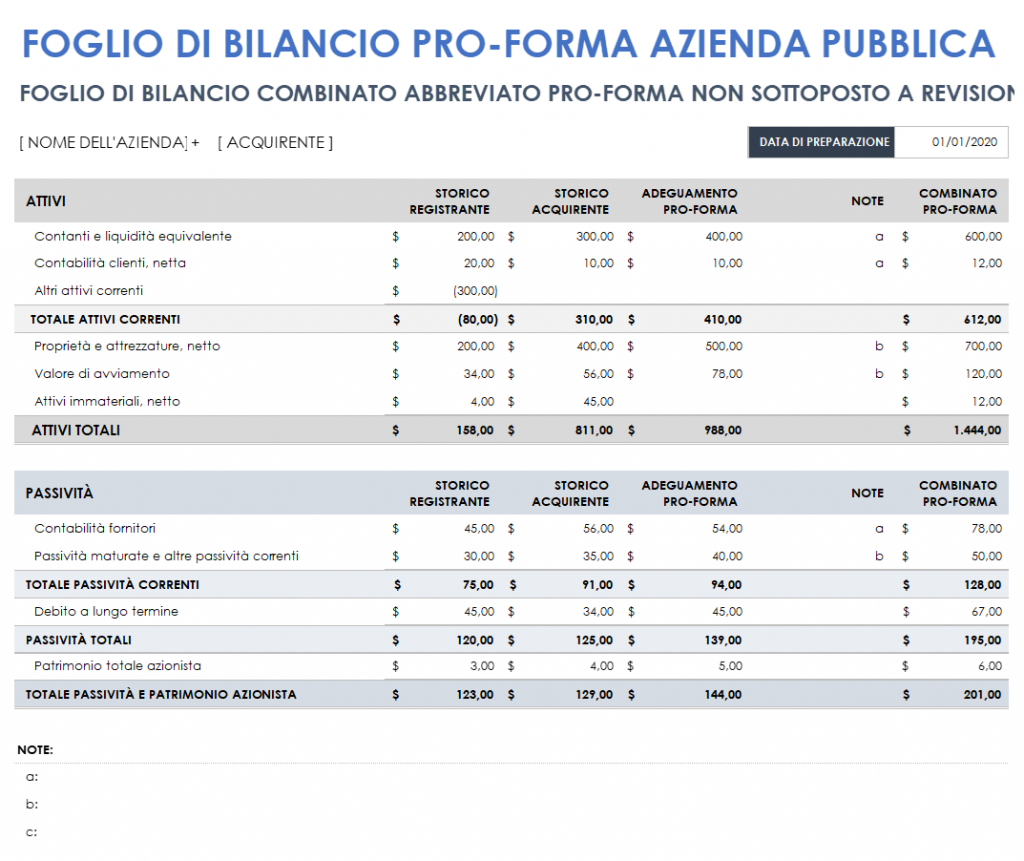
Task: Click the Contabilità fornitori row label
Action: point(95,528)
